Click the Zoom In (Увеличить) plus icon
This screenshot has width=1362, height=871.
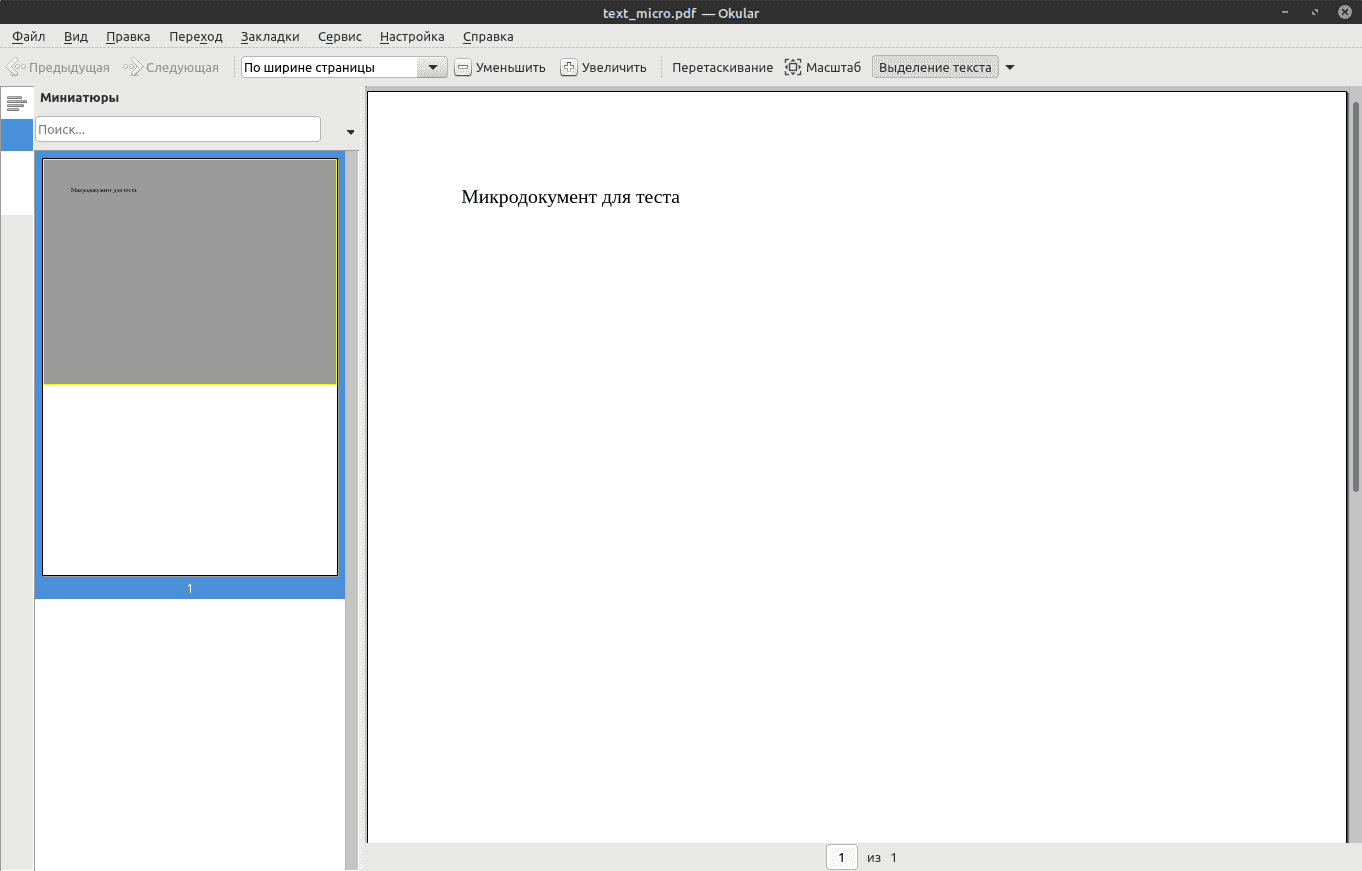[x=569, y=68]
